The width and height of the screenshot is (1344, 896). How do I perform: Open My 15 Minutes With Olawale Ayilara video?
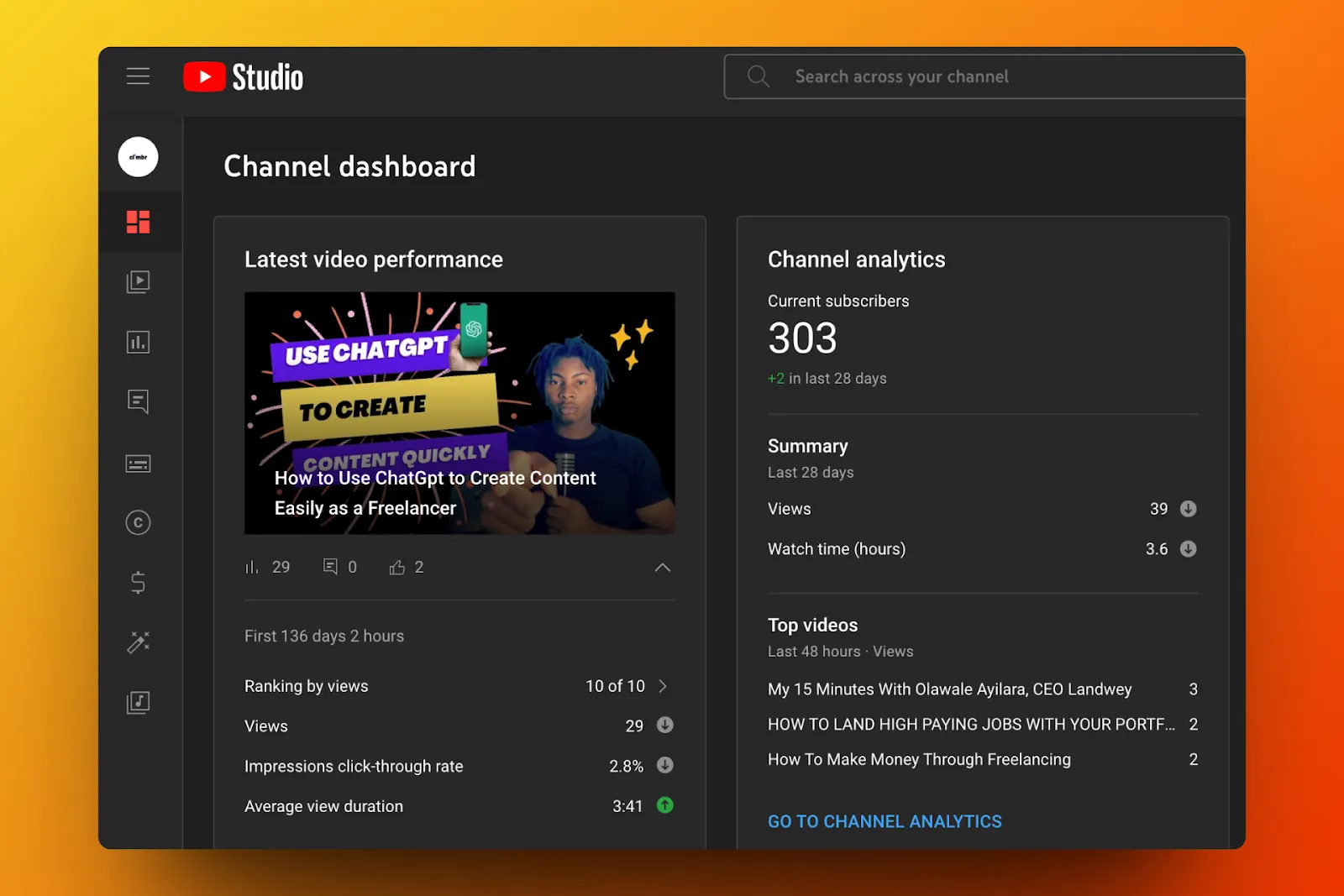(x=949, y=689)
